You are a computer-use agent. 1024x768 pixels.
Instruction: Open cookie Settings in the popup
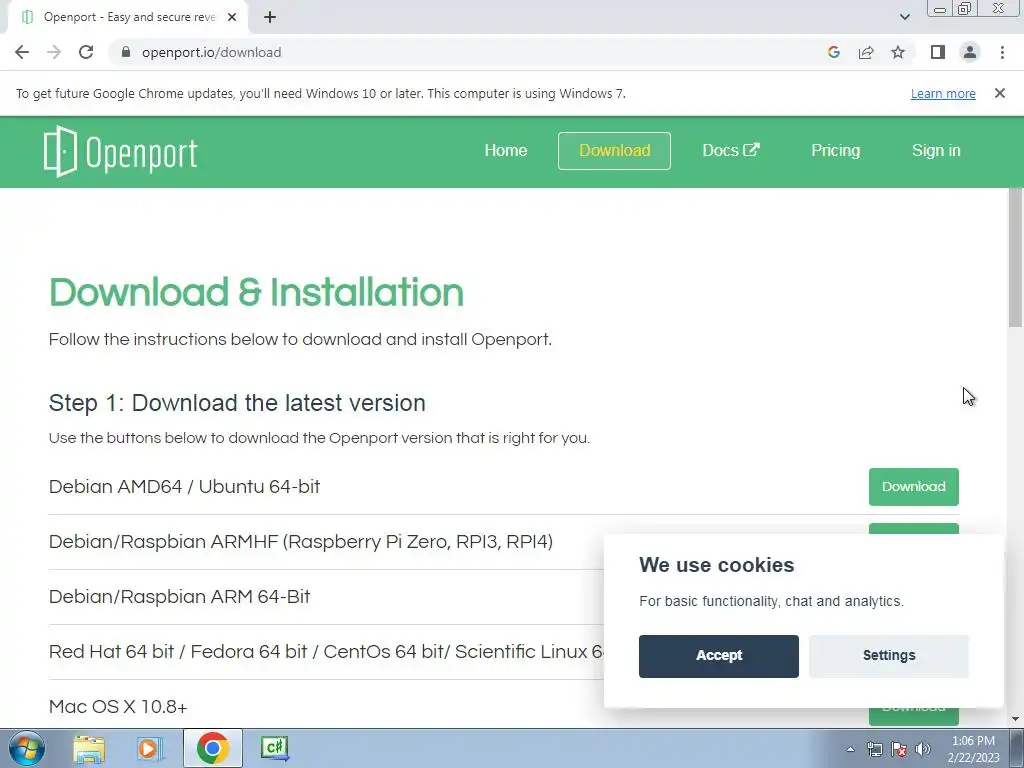point(889,656)
